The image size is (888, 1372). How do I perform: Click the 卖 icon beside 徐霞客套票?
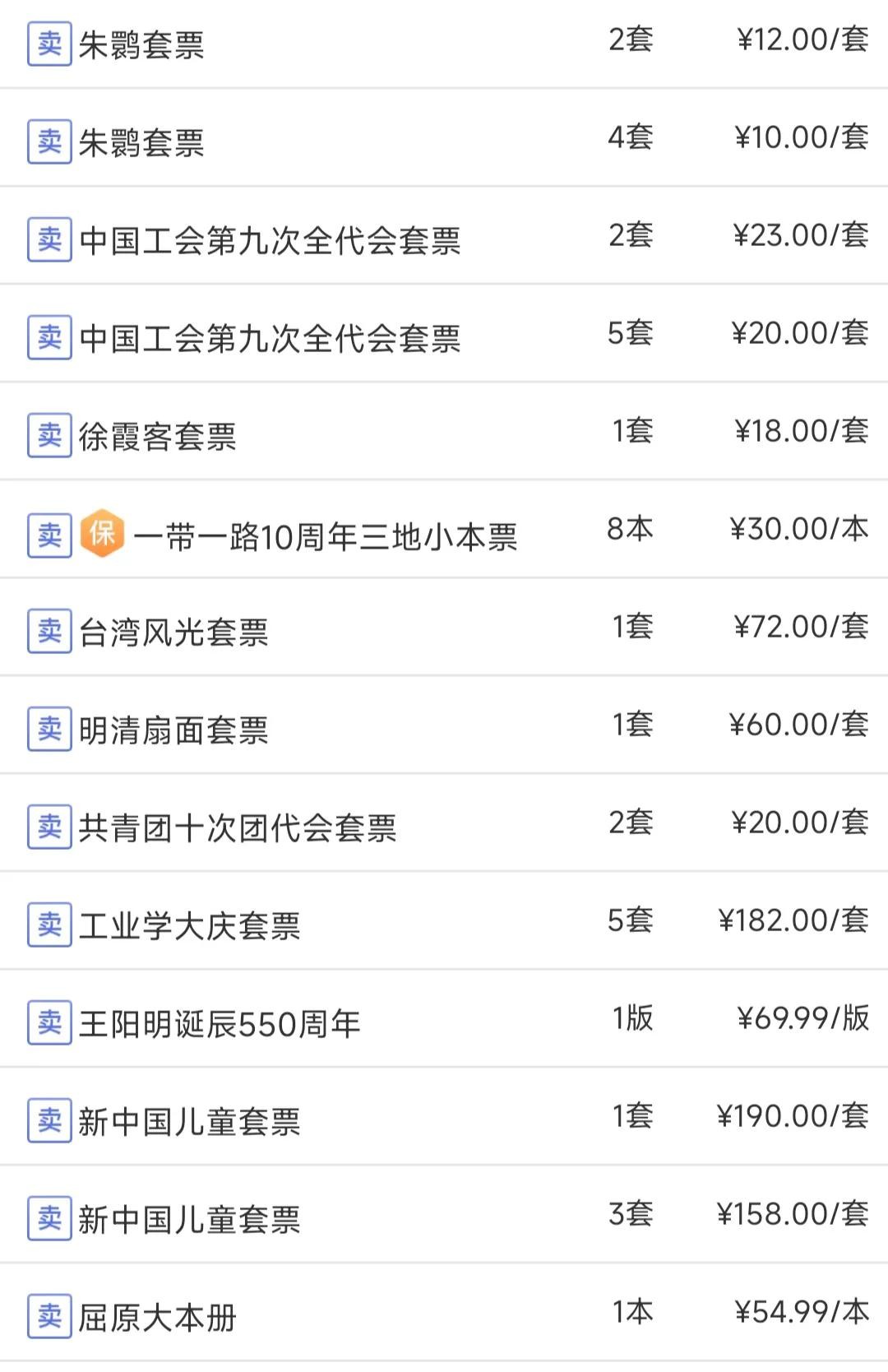49,435
